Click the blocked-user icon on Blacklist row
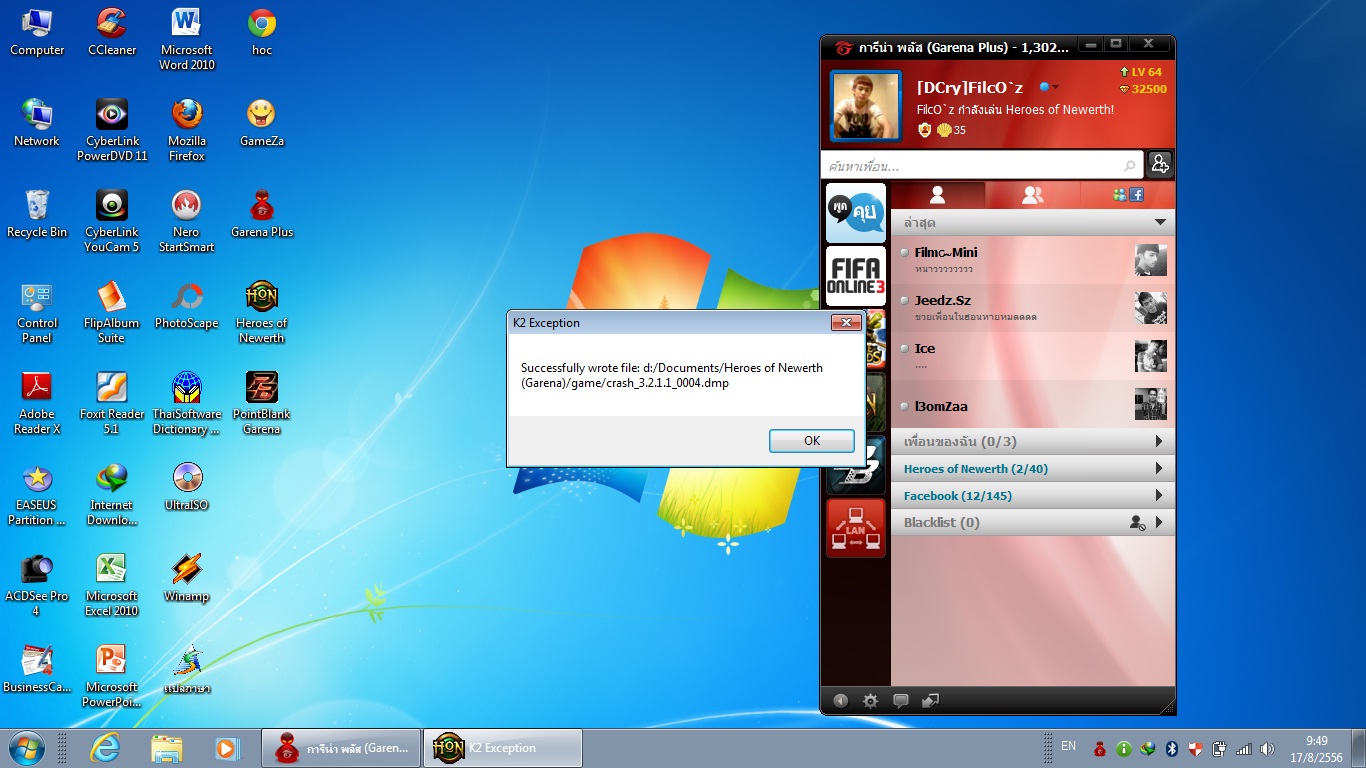Screen dimensions: 1366x768 (1137, 522)
